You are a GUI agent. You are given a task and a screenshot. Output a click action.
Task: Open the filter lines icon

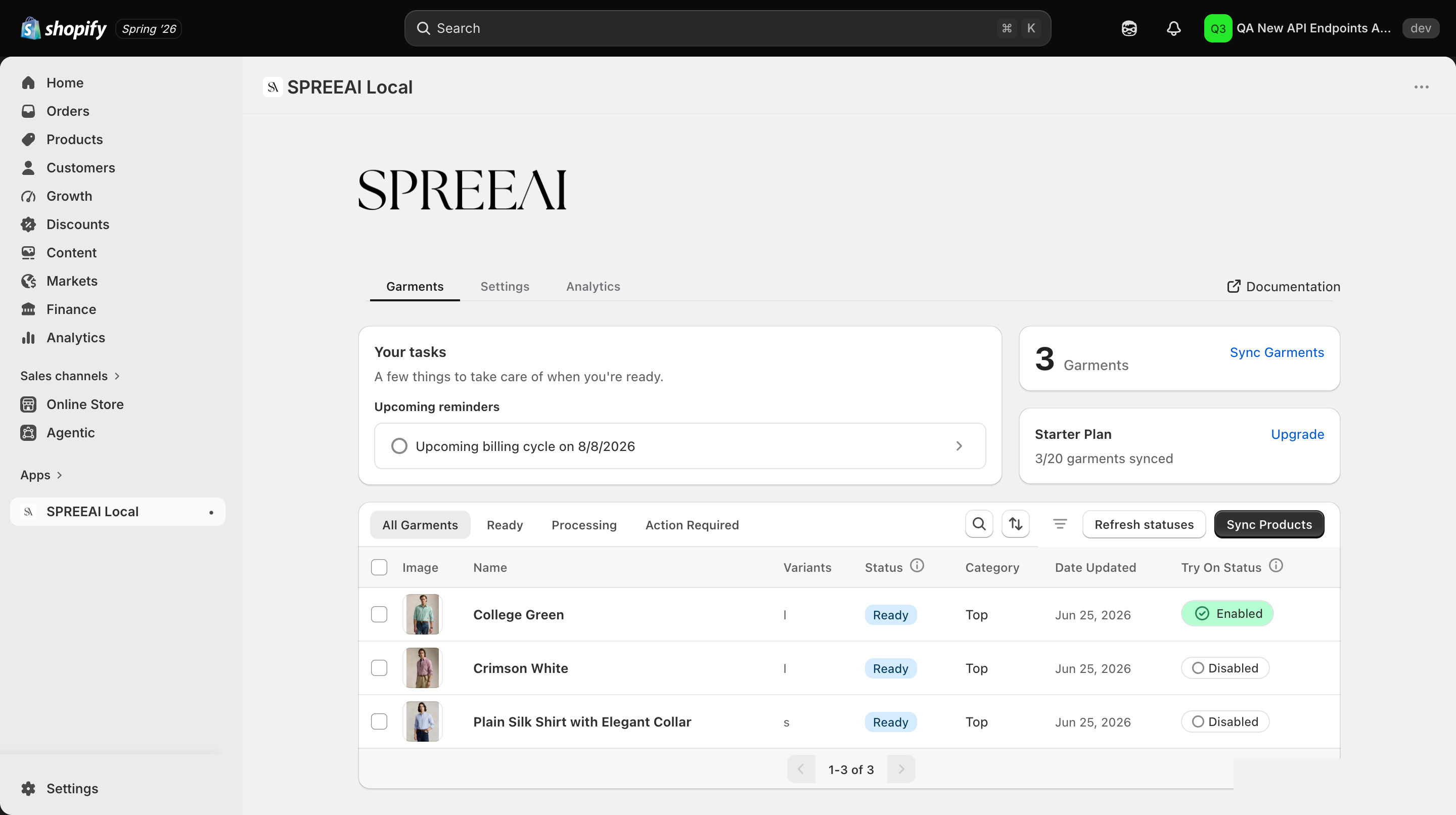pos(1060,524)
